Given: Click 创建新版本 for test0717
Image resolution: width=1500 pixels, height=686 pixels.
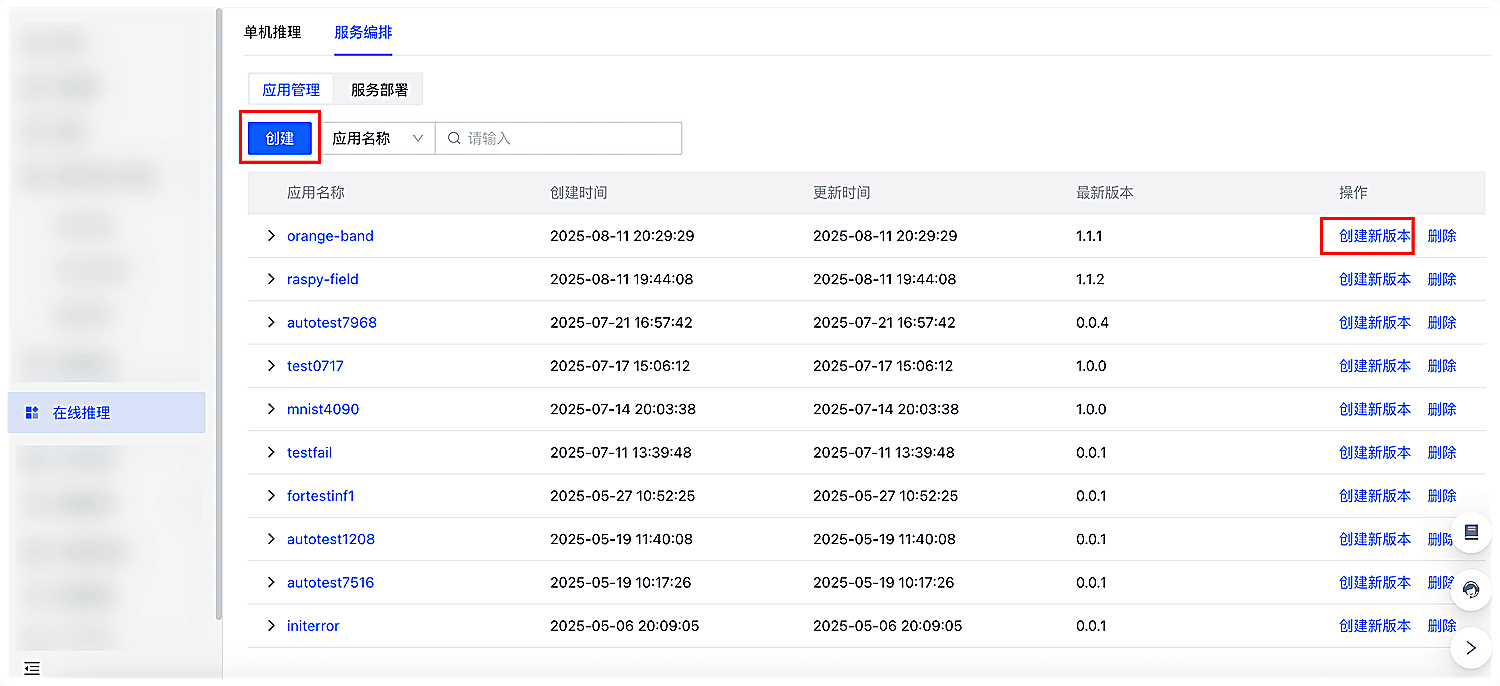Looking at the screenshot, I should click(1375, 366).
